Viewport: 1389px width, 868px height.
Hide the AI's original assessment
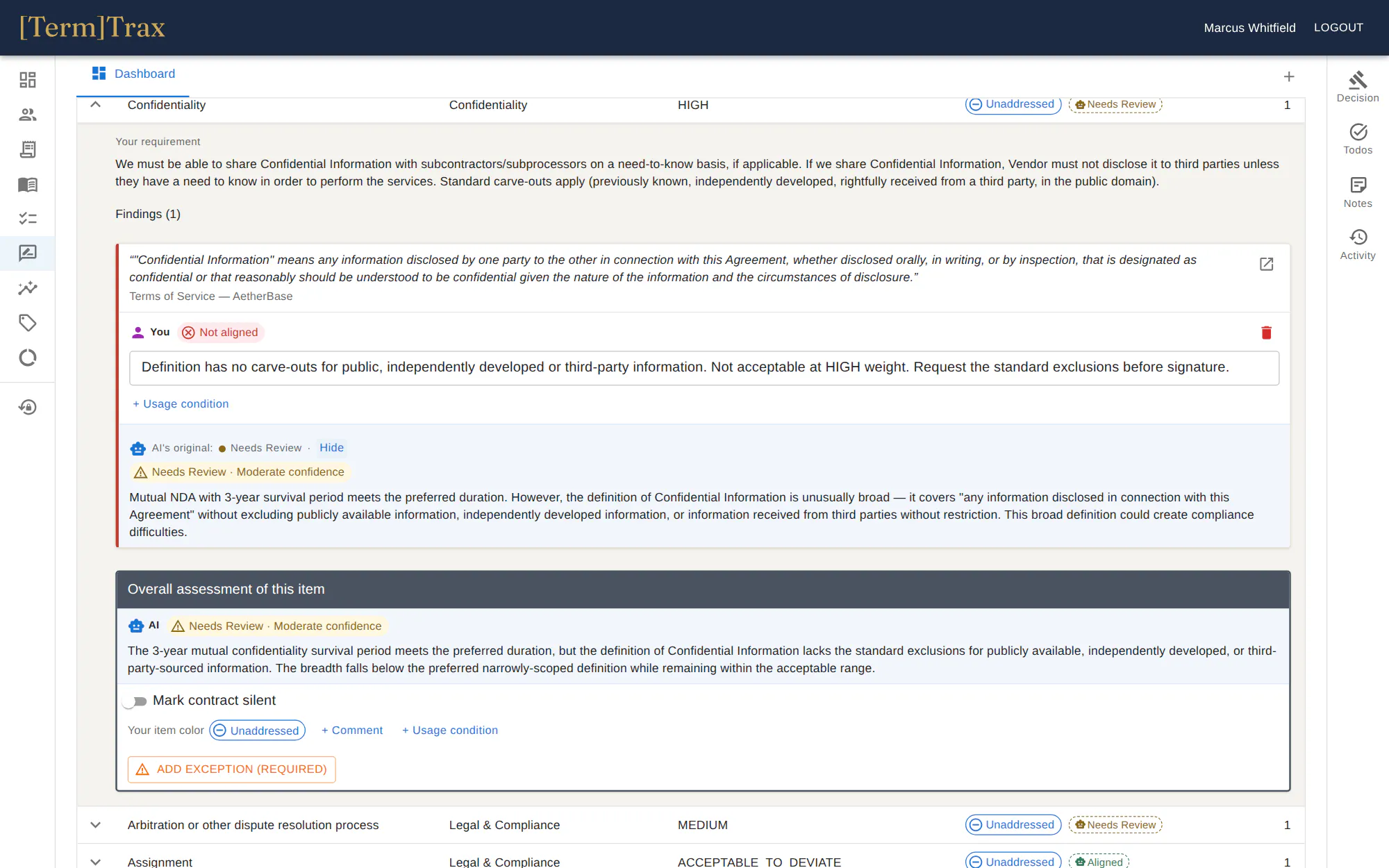pyautogui.click(x=331, y=448)
